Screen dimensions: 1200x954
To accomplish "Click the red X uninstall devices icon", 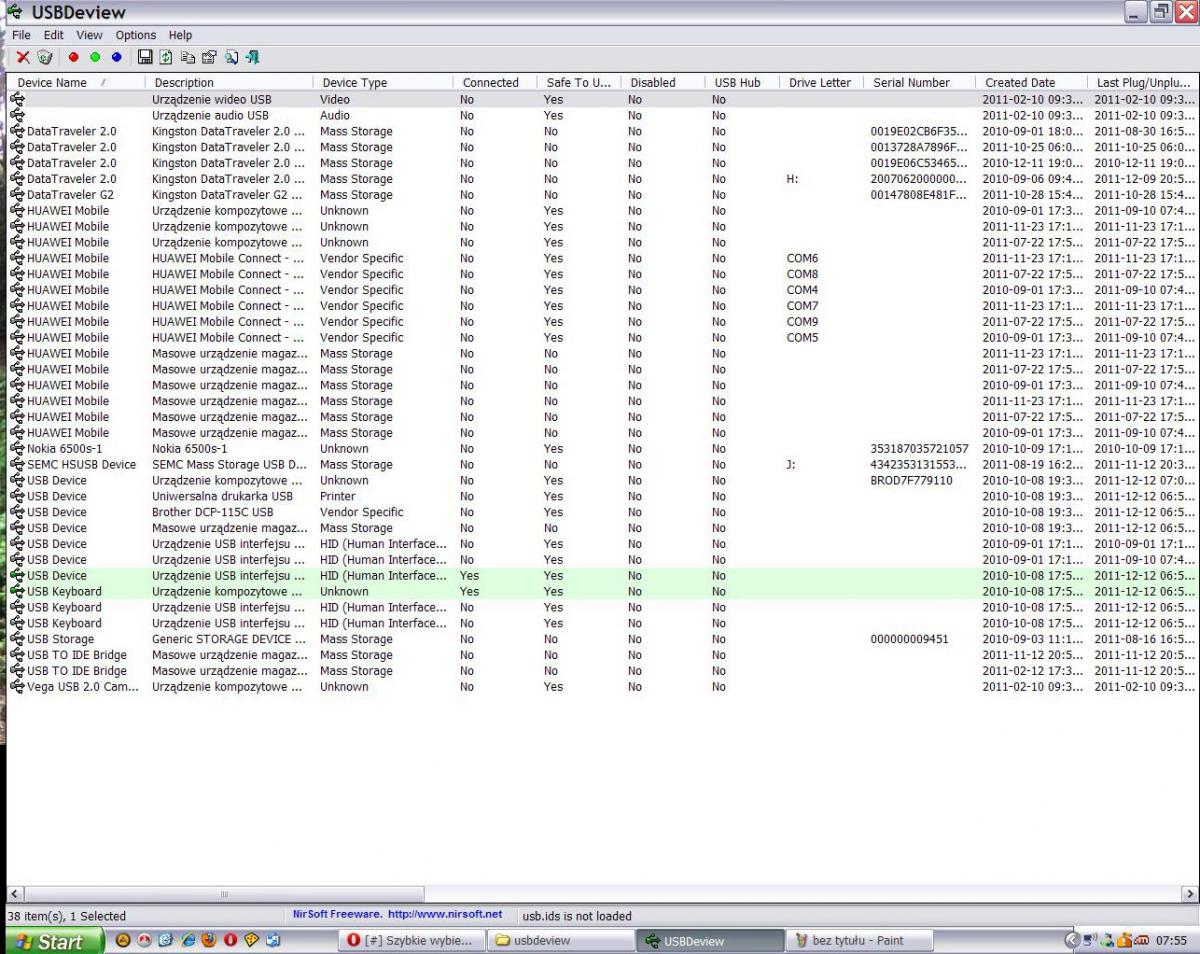I will point(23,58).
